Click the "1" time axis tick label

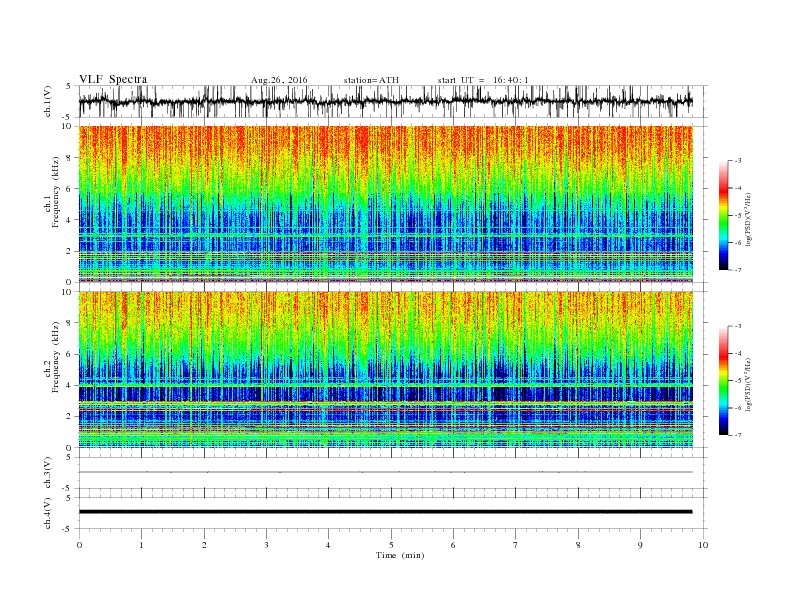click(x=141, y=545)
